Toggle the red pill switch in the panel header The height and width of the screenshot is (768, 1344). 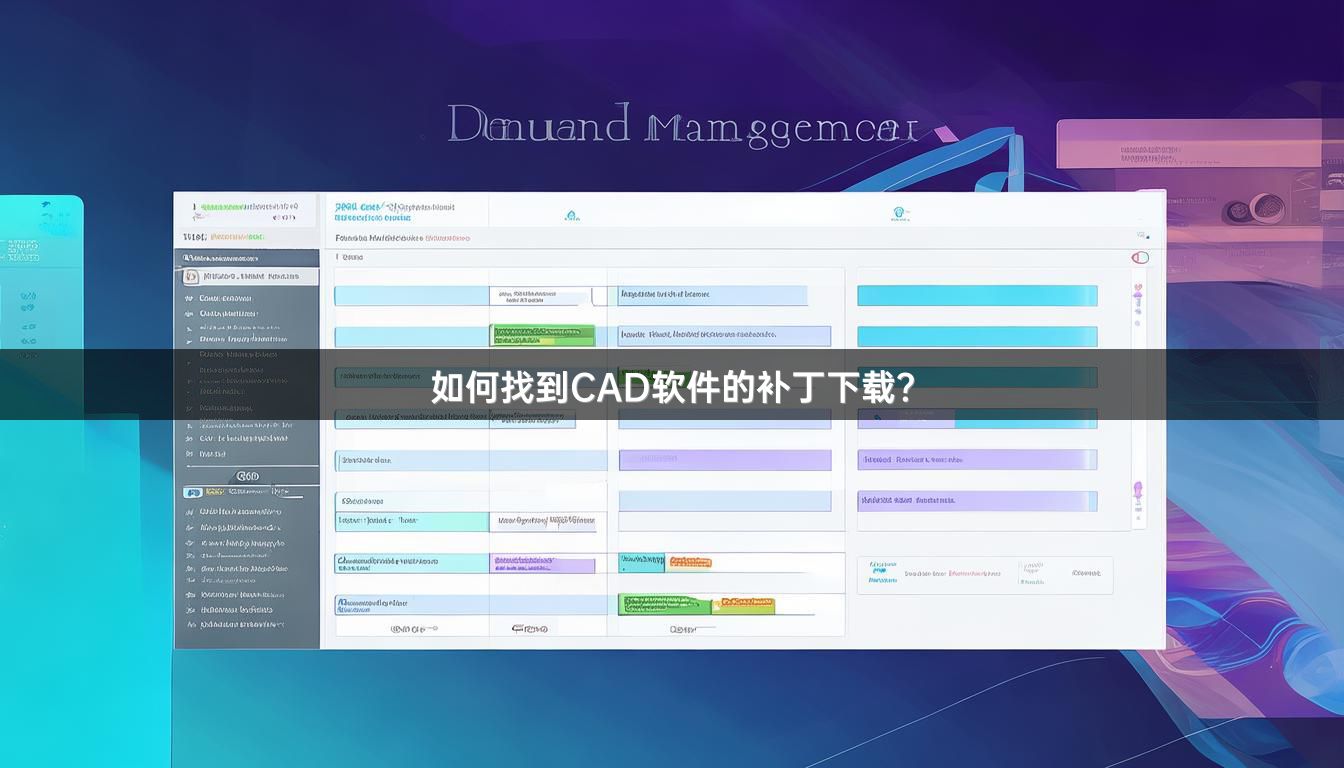point(1140,257)
